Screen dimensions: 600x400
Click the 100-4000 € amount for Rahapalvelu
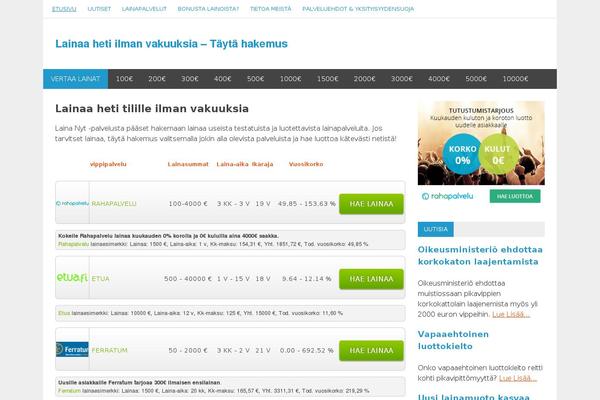click(188, 204)
